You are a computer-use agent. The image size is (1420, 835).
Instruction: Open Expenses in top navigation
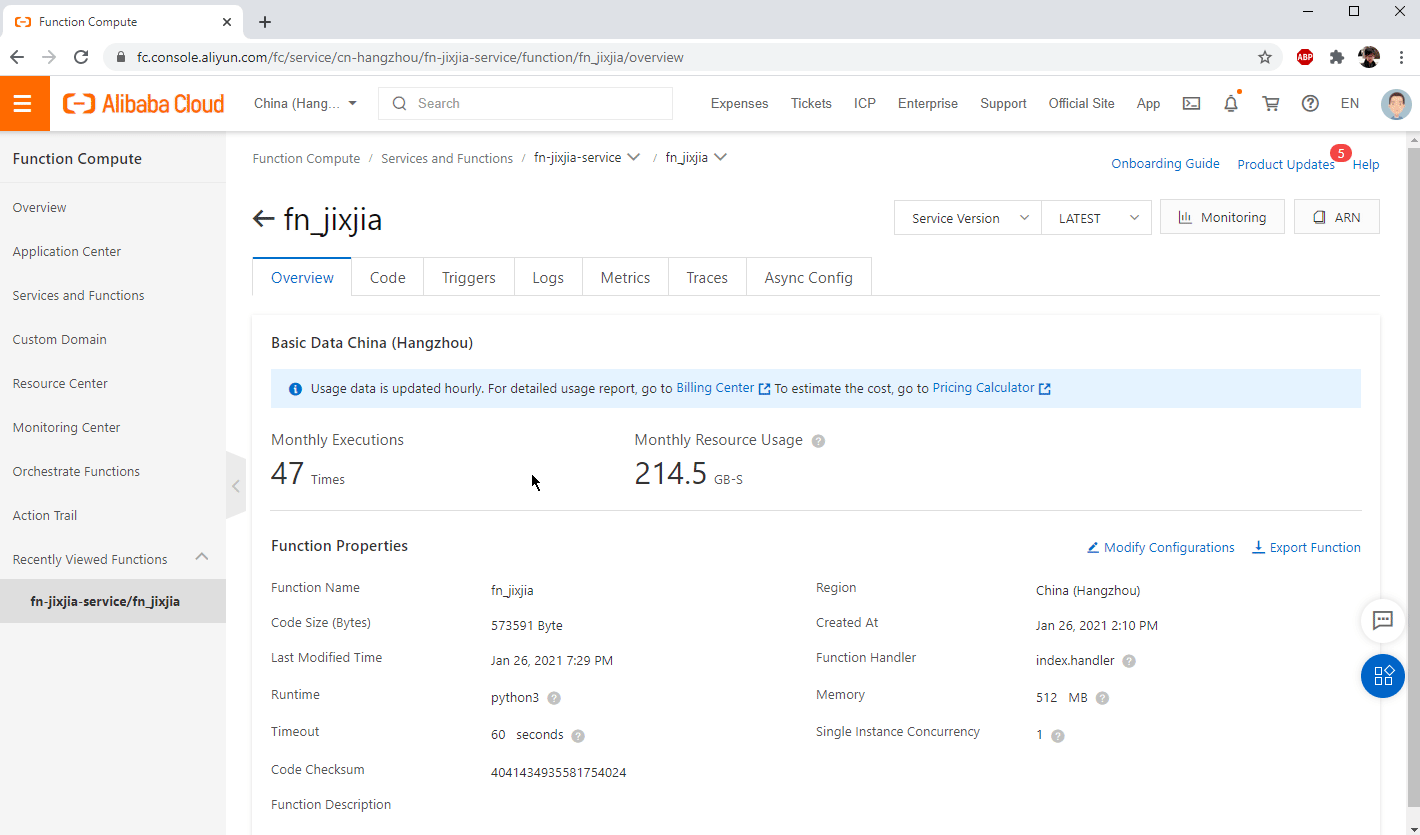pyautogui.click(x=739, y=103)
